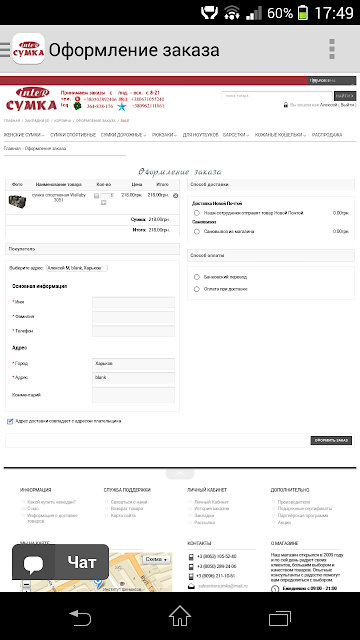
Task: Open the hamburger navigation drawer icon
Action: 5,49
